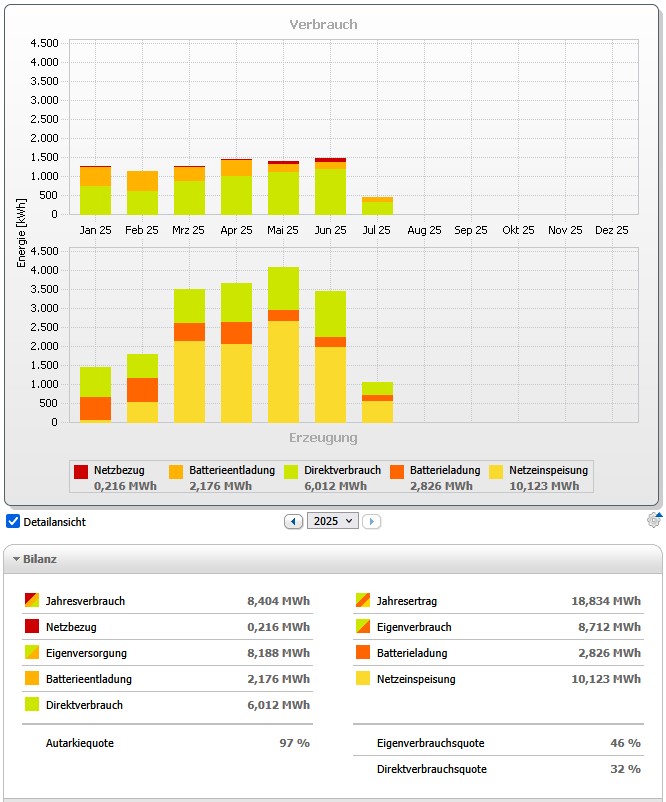The height and width of the screenshot is (802, 666).
Task: Click the Eigenverbrauch icon in Bilanz
Action: [x=362, y=627]
